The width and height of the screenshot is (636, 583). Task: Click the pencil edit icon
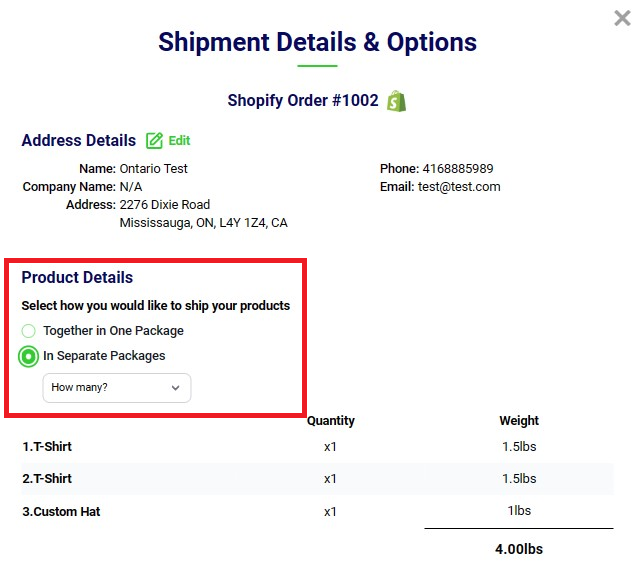tap(154, 141)
